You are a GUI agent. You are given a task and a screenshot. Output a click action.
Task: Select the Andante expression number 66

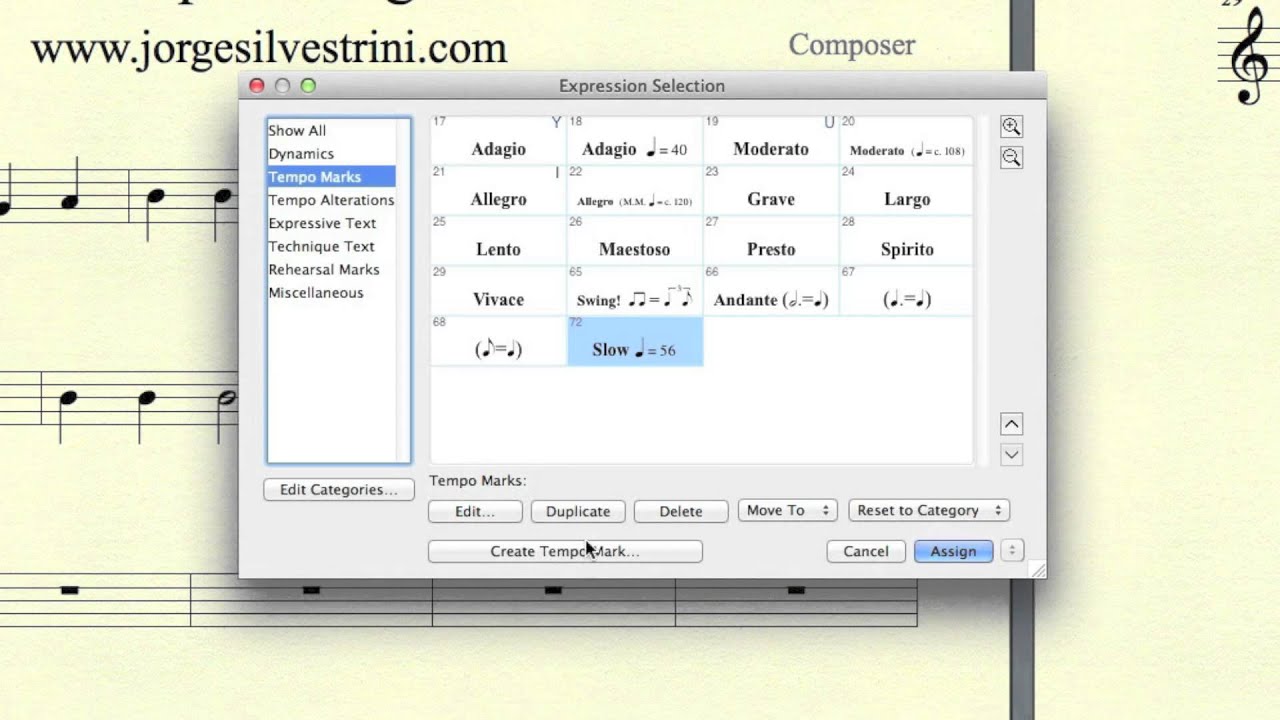[771, 290]
